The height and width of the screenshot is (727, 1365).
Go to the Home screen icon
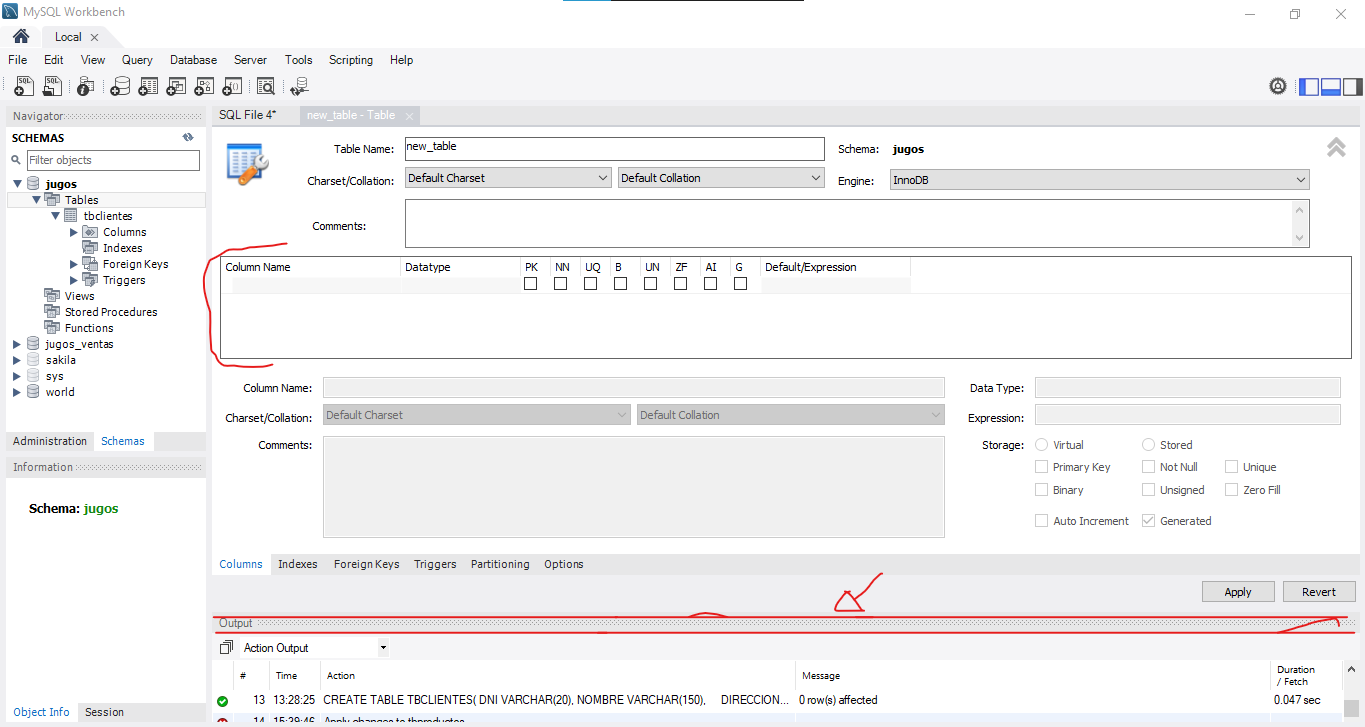(x=21, y=37)
